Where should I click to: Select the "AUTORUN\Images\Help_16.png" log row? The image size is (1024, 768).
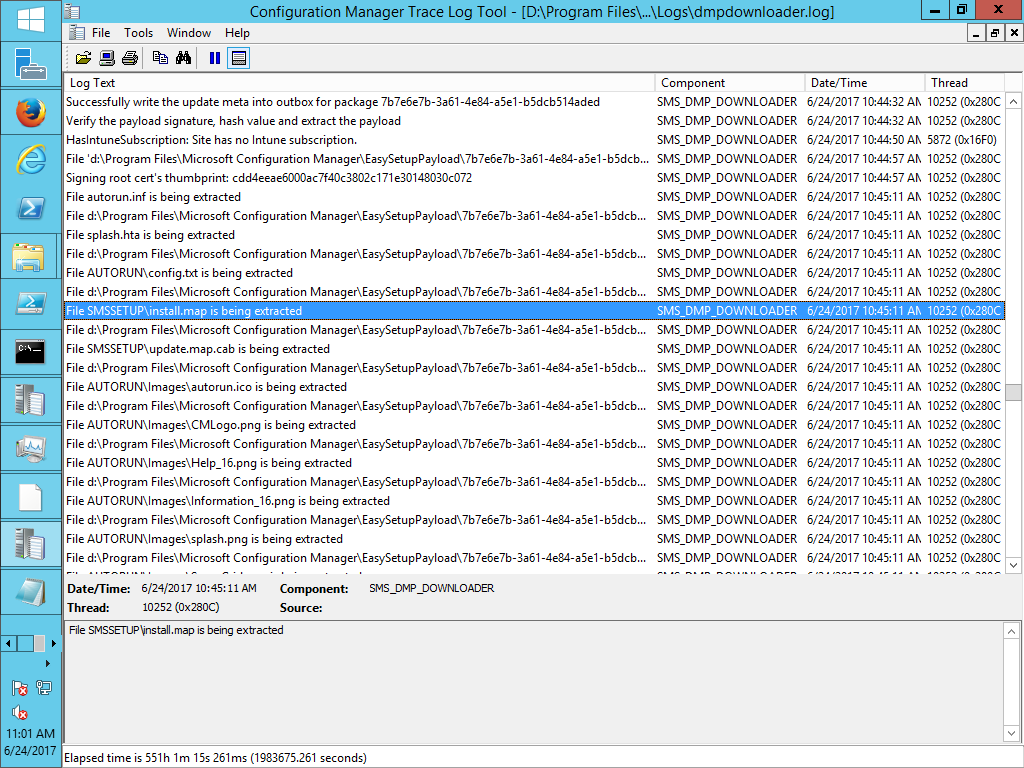pyautogui.click(x=534, y=462)
